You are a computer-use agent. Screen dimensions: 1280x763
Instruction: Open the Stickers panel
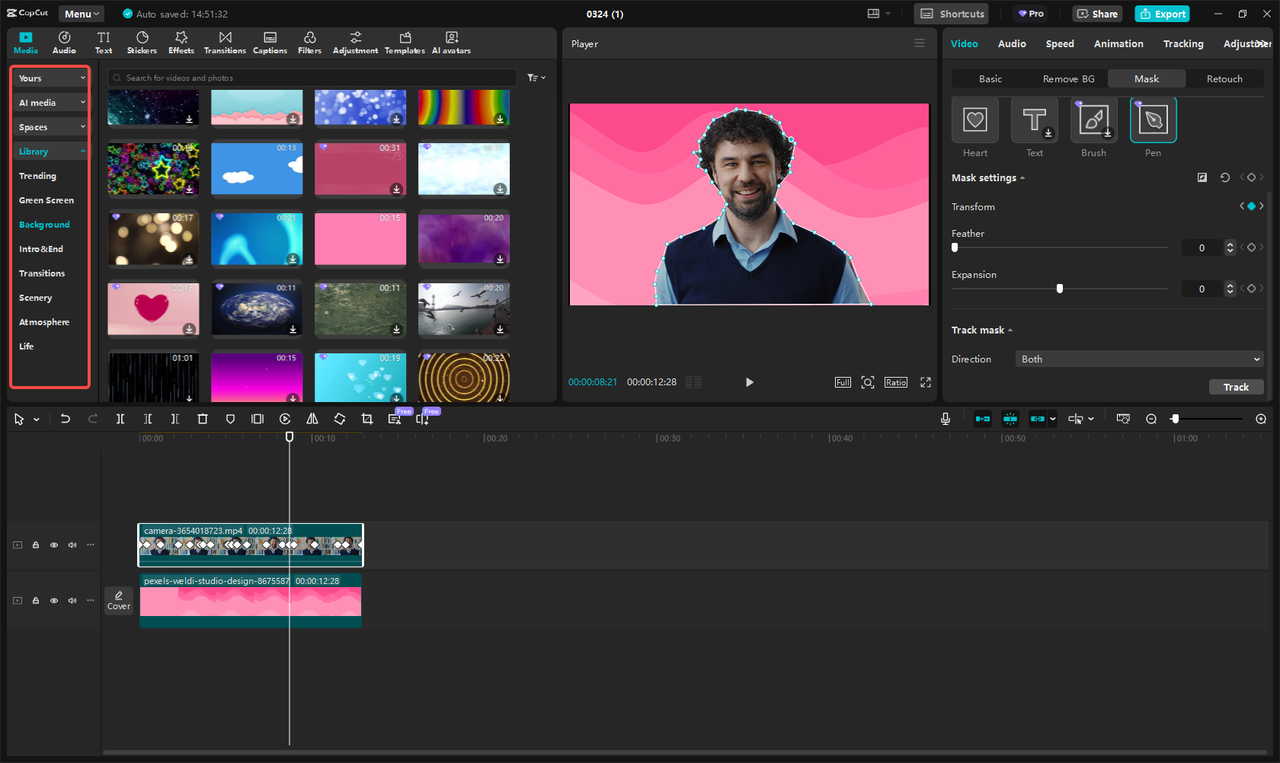[x=142, y=42]
